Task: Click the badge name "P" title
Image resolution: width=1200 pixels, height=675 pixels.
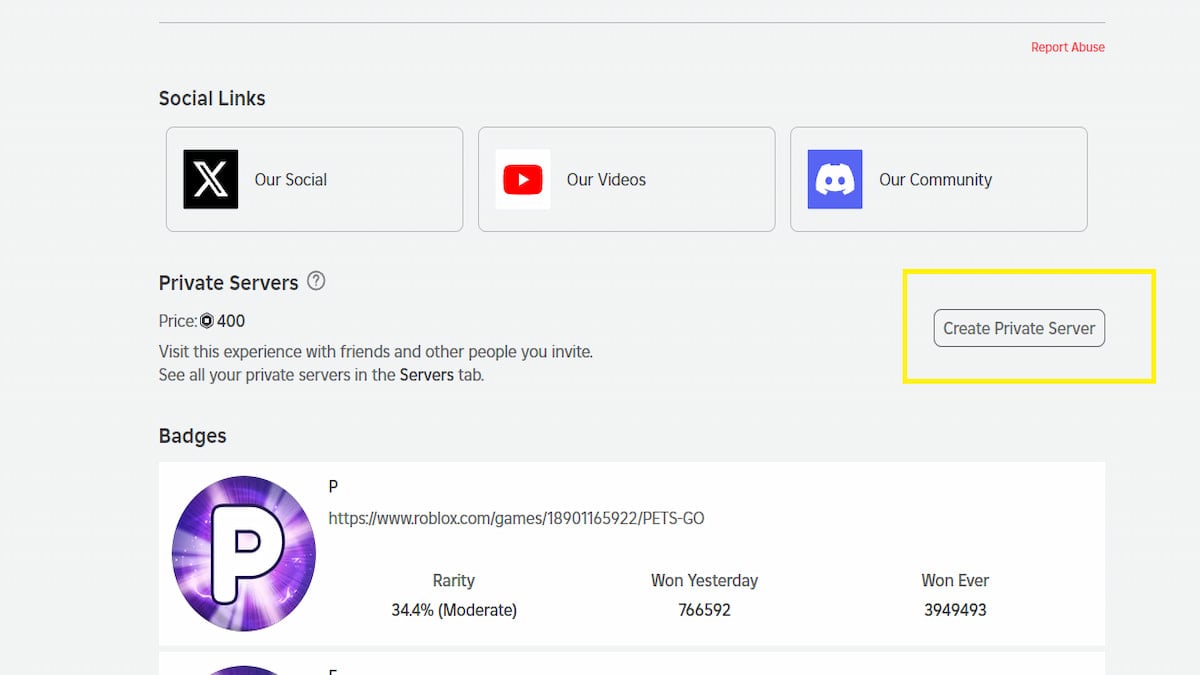Action: (333, 486)
